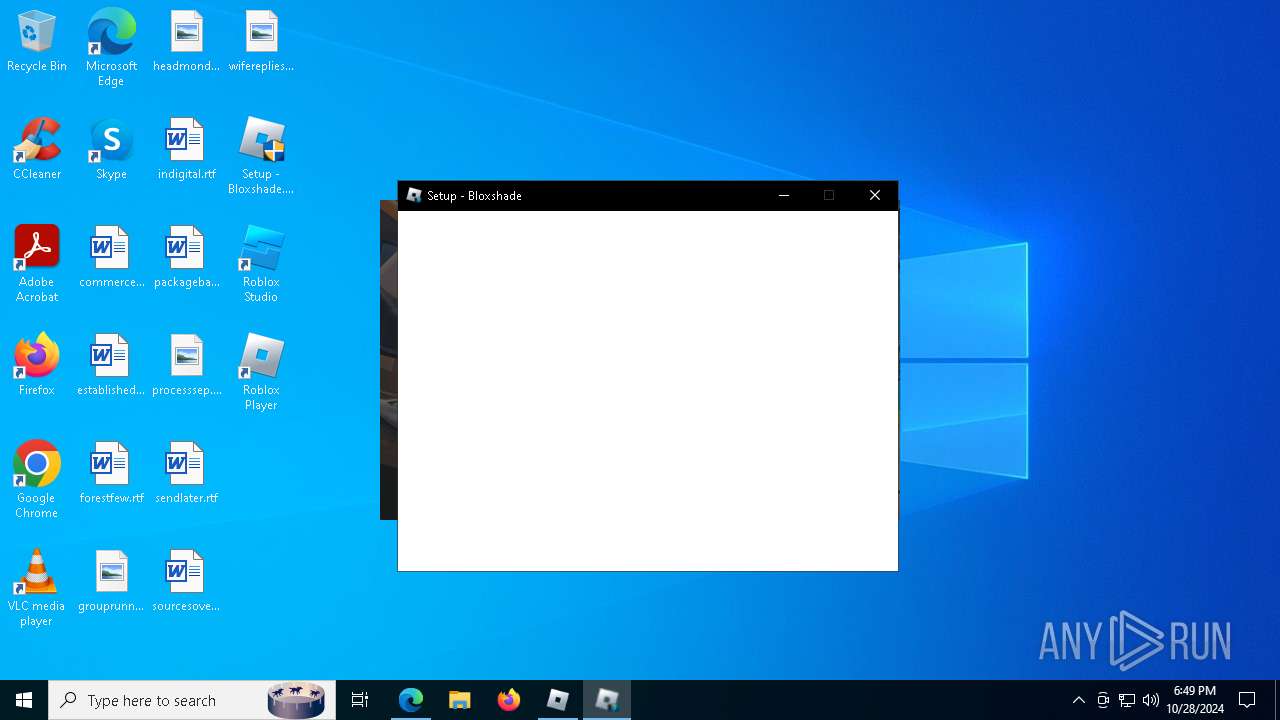The width and height of the screenshot is (1280, 720).
Task: Close the Setup - Bloxshade window
Action: coord(875,196)
